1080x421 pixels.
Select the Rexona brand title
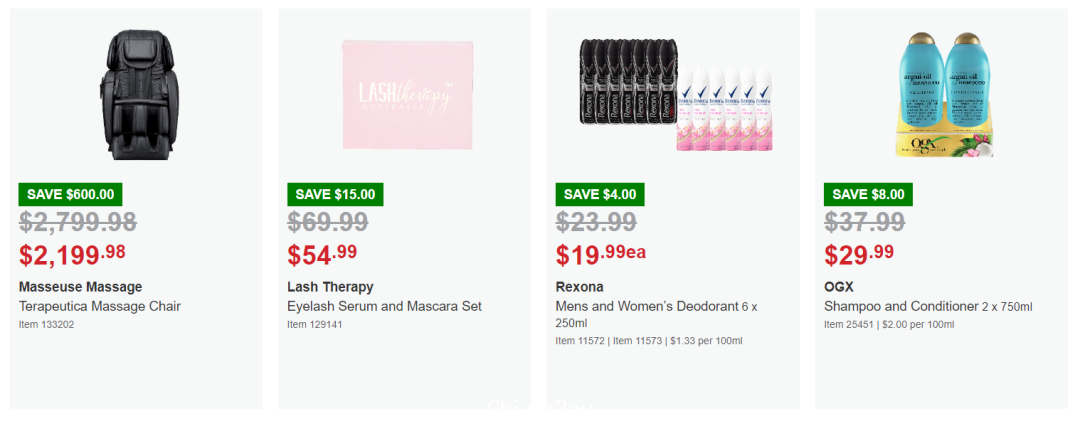(x=579, y=287)
